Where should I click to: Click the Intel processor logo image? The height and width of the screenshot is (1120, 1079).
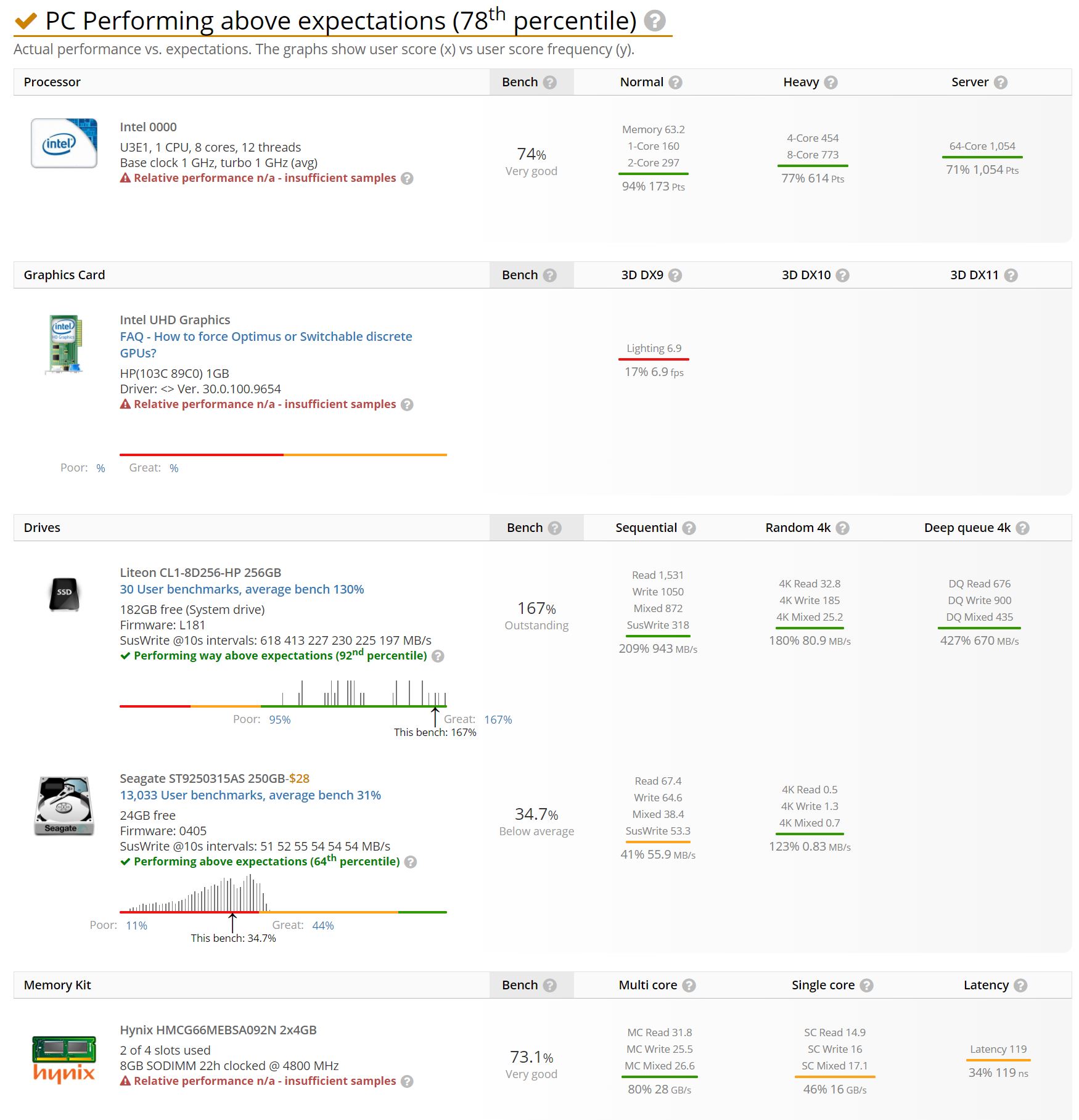click(64, 143)
